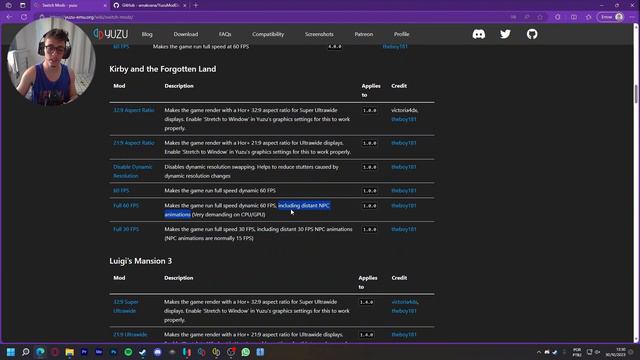Click the webcam overlay thumbnail

(x=51, y=61)
